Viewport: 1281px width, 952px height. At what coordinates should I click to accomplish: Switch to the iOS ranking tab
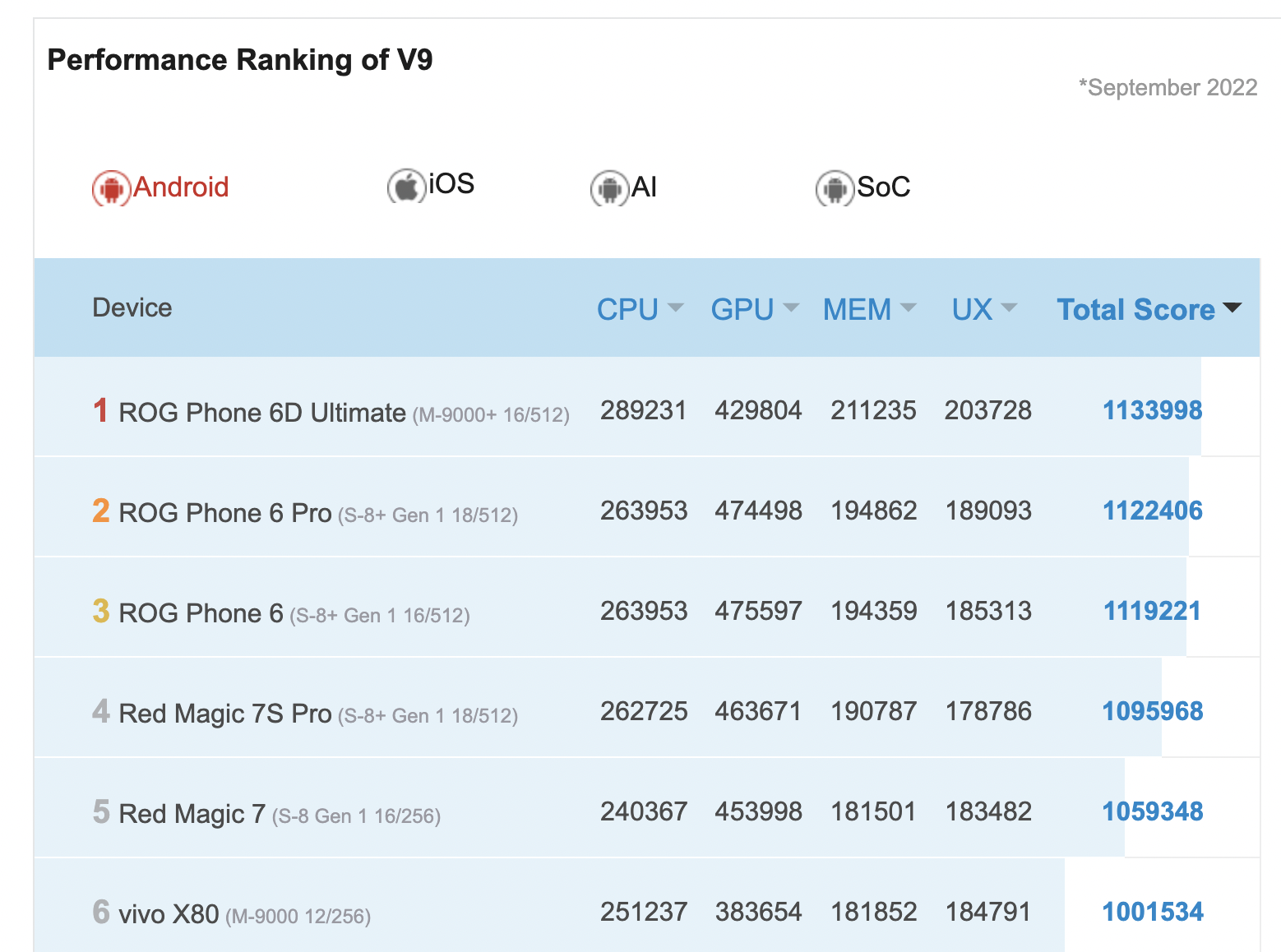[431, 185]
